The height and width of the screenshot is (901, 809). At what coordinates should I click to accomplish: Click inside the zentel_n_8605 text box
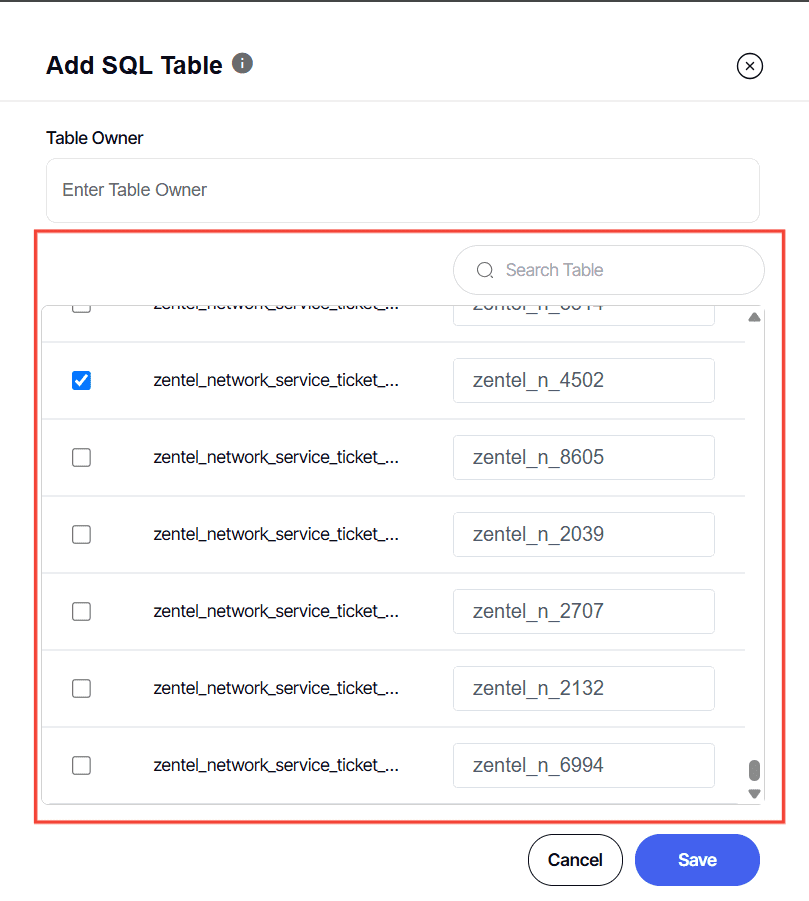(583, 457)
